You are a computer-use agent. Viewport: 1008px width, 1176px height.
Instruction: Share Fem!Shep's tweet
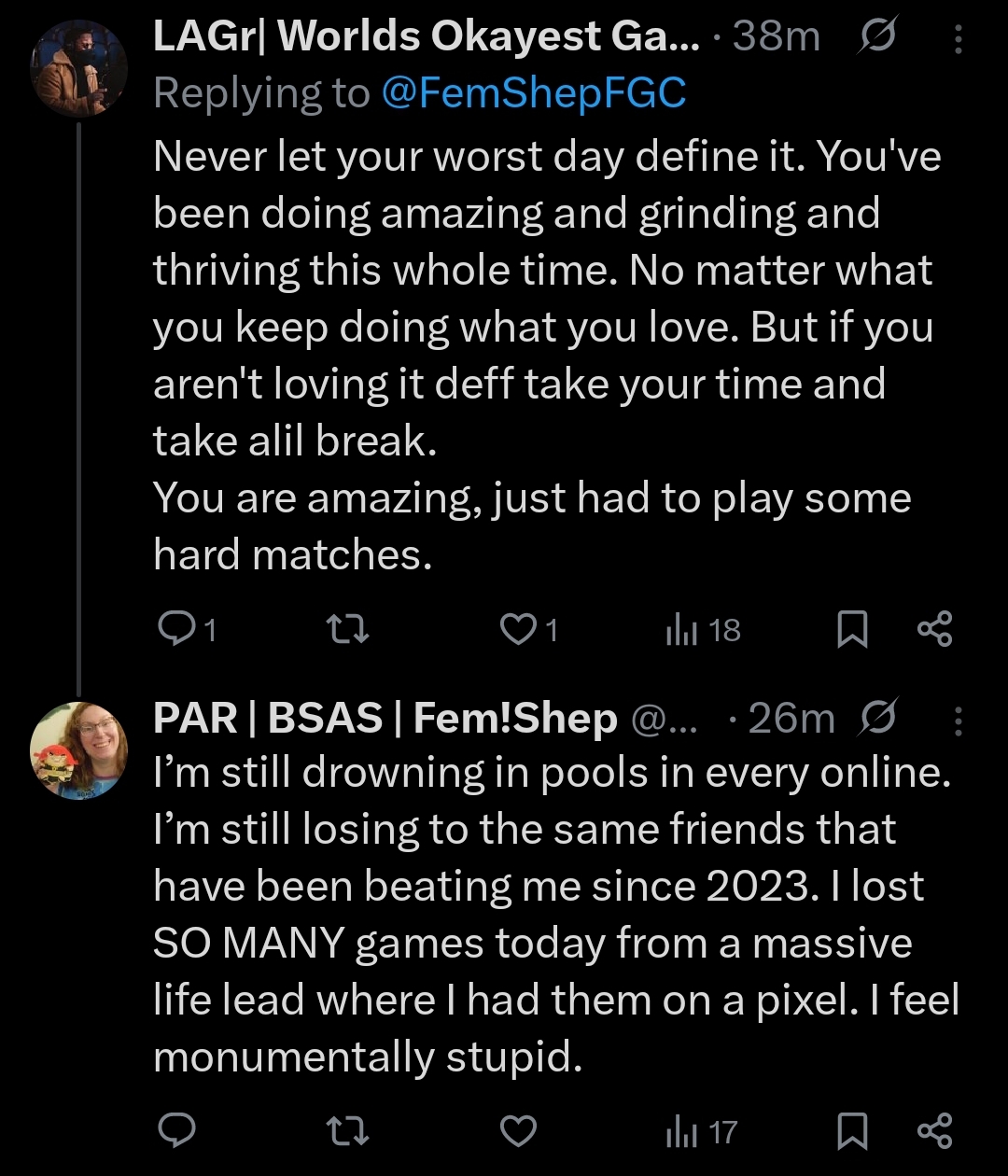tap(934, 1131)
